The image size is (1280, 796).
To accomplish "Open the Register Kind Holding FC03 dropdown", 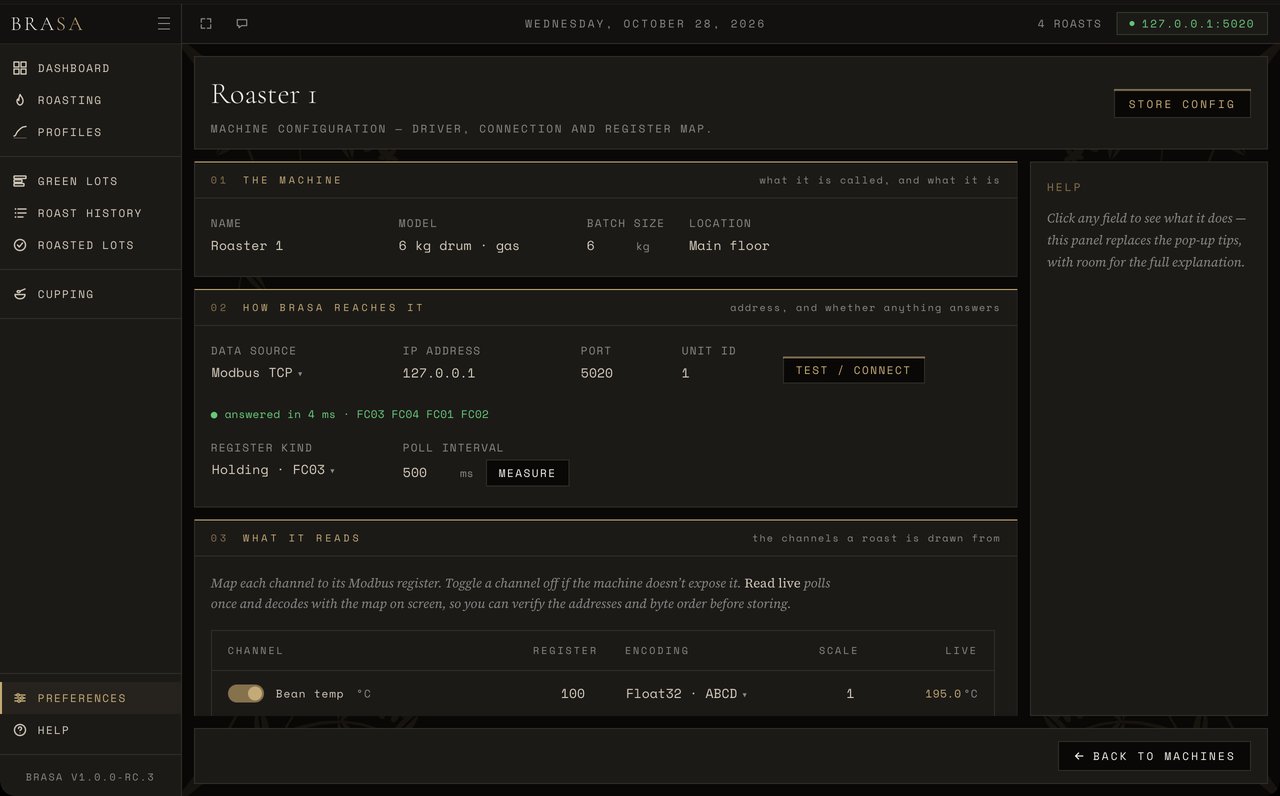I will click(273, 470).
